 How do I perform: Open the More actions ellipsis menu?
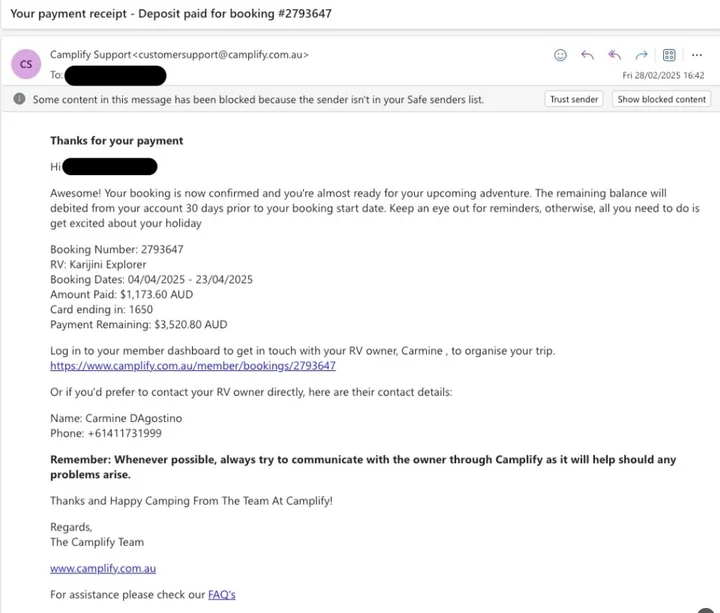tap(697, 55)
